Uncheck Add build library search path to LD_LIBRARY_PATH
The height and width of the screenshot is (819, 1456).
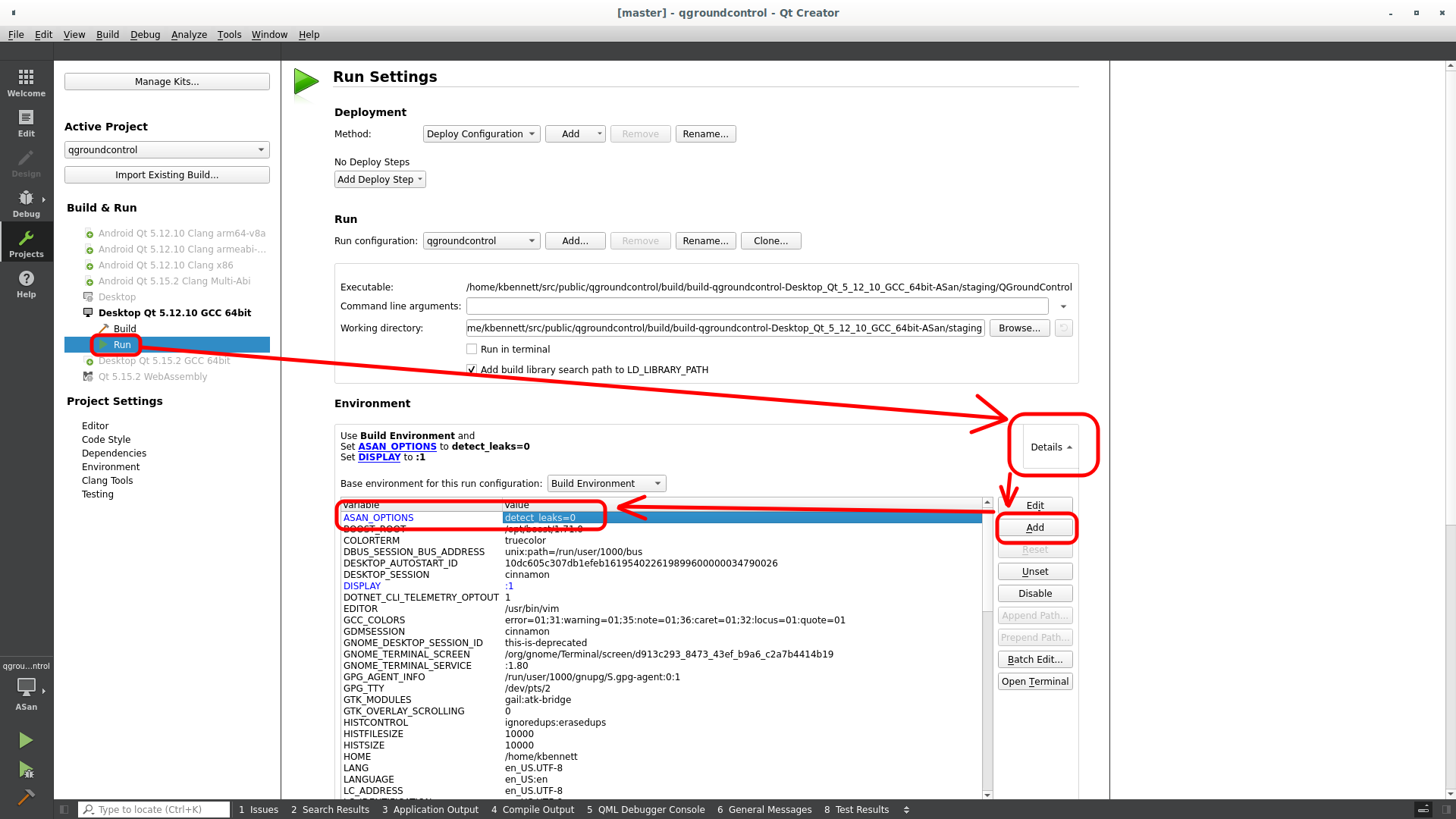point(472,369)
